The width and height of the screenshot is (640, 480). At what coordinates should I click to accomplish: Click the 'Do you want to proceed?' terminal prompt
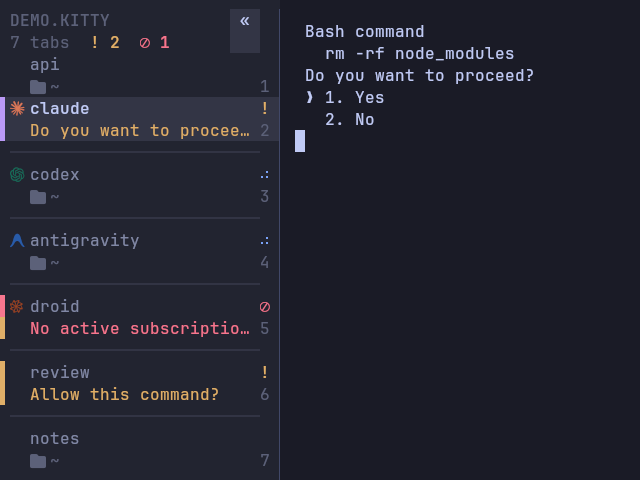pos(419,76)
